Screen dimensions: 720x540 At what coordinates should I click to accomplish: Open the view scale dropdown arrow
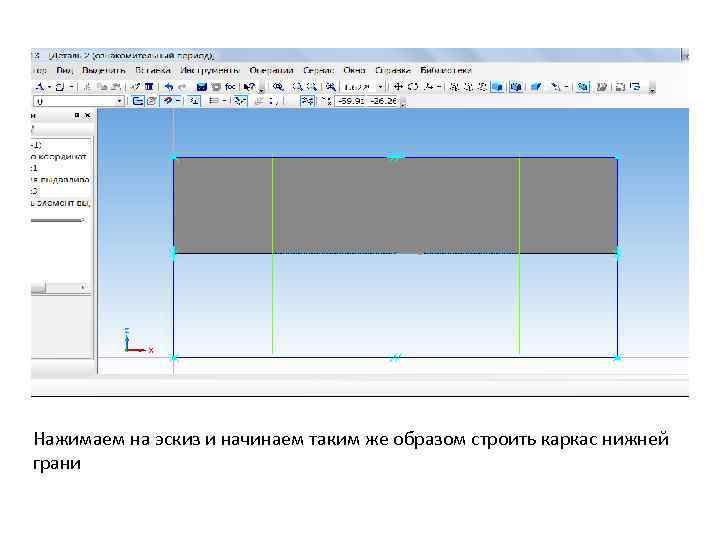(x=380, y=86)
